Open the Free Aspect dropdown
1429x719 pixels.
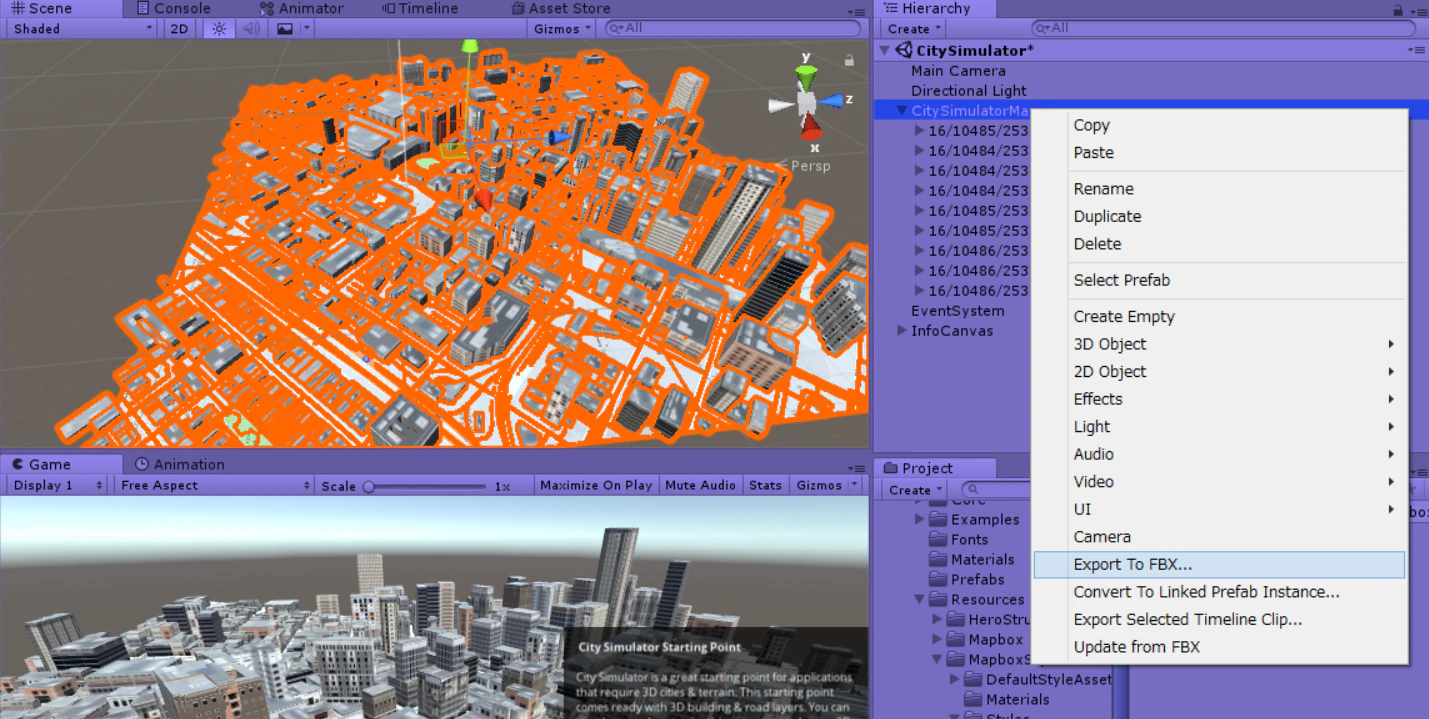pos(215,486)
